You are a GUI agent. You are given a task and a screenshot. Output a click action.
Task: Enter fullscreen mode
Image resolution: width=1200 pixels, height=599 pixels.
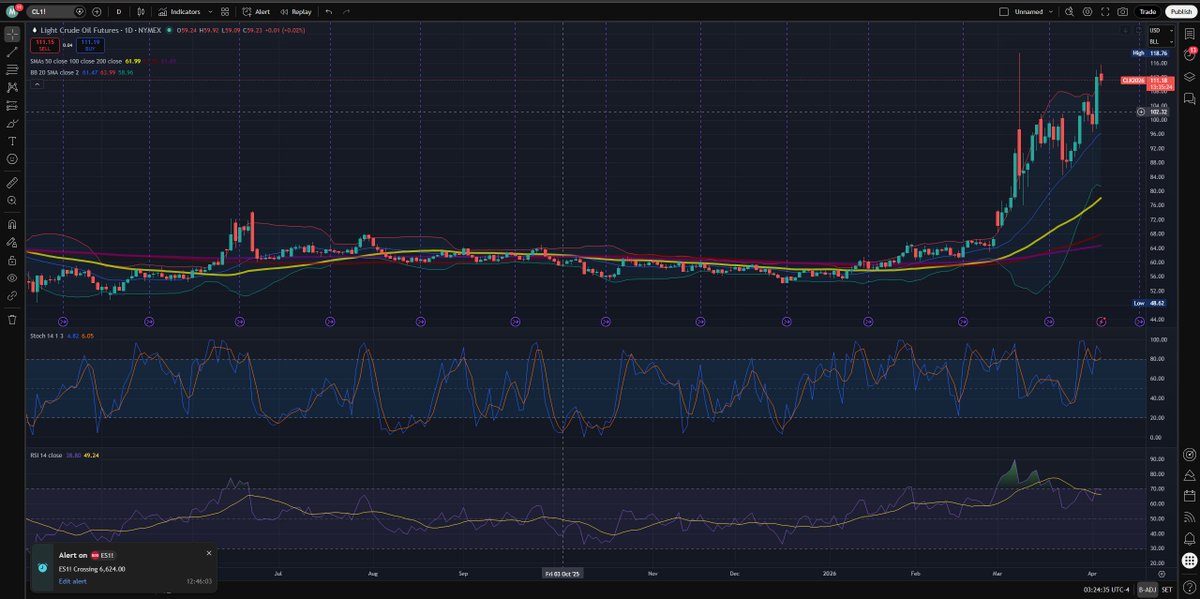pyautogui.click(x=1105, y=12)
